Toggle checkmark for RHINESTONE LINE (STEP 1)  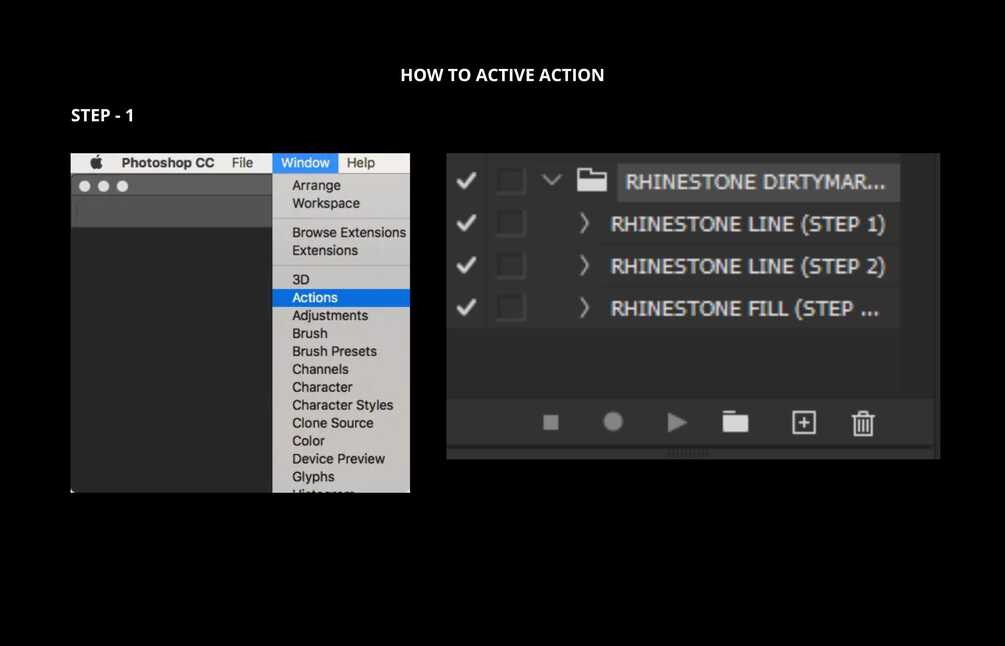click(466, 223)
